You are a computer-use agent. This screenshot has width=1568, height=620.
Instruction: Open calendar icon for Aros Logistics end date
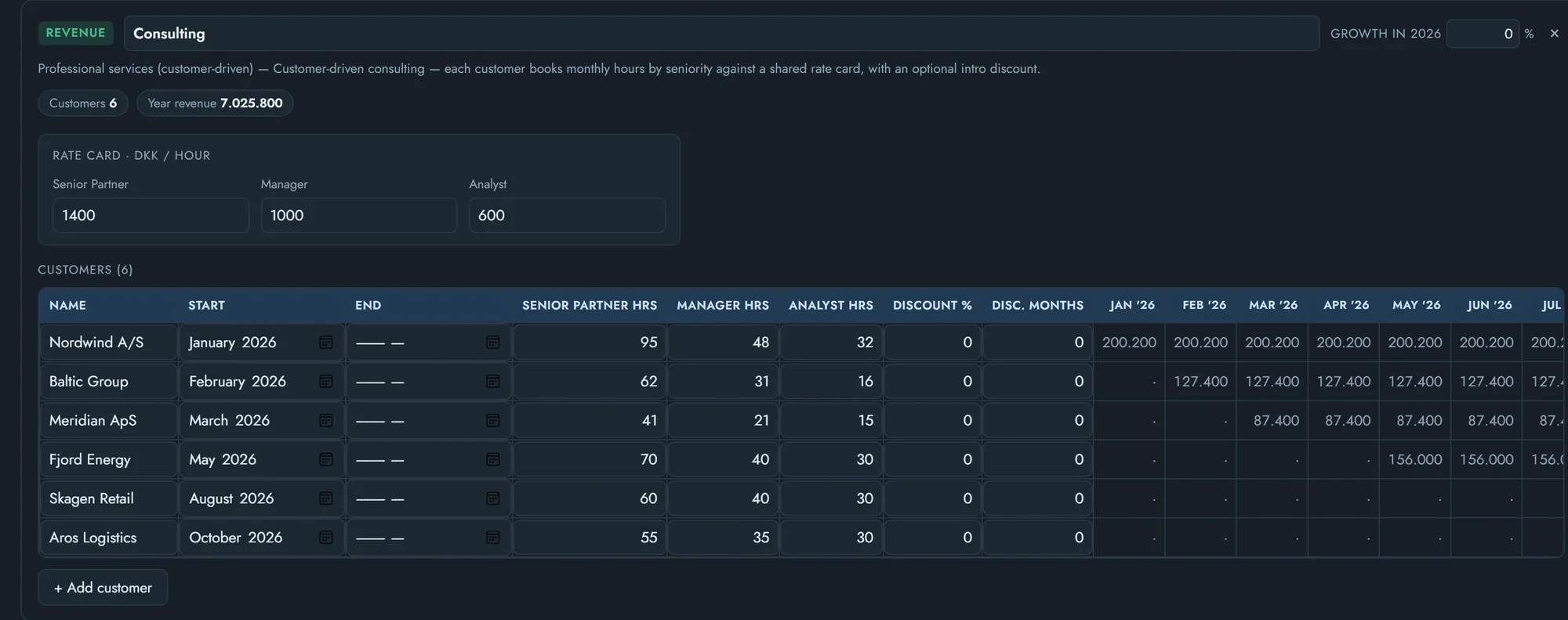(x=493, y=538)
